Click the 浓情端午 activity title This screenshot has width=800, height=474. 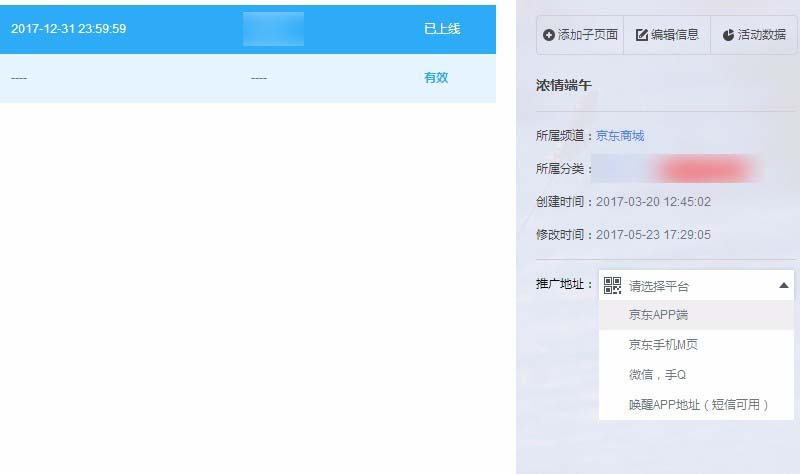[x=563, y=85]
